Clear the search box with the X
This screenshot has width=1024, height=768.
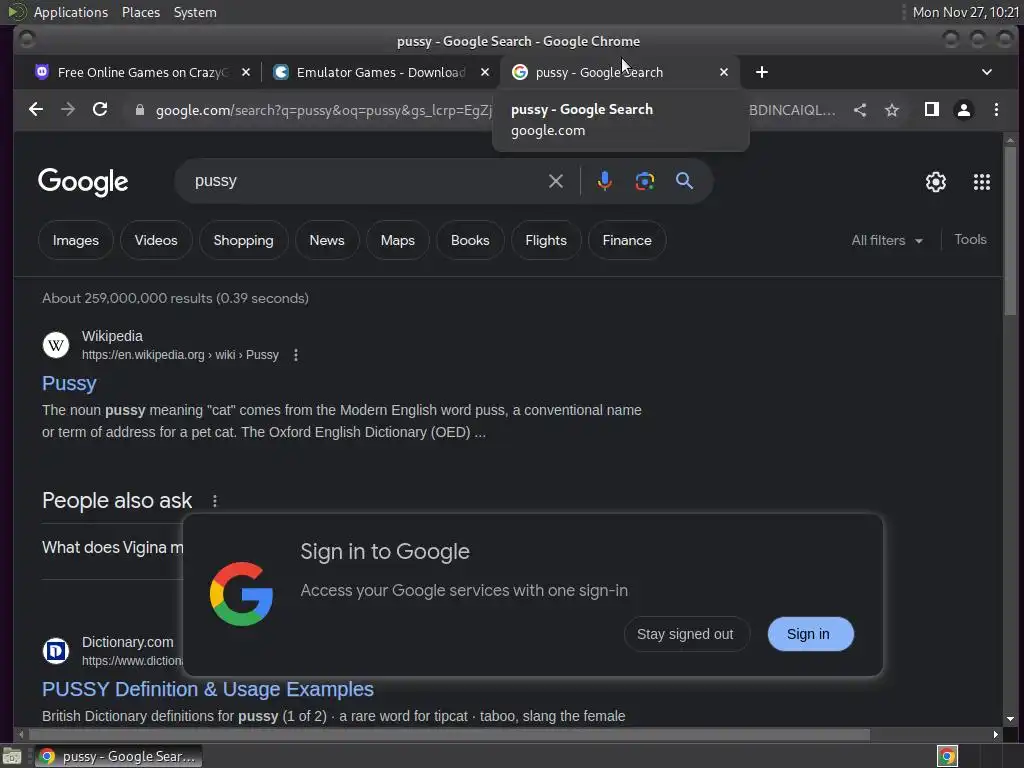tap(556, 181)
